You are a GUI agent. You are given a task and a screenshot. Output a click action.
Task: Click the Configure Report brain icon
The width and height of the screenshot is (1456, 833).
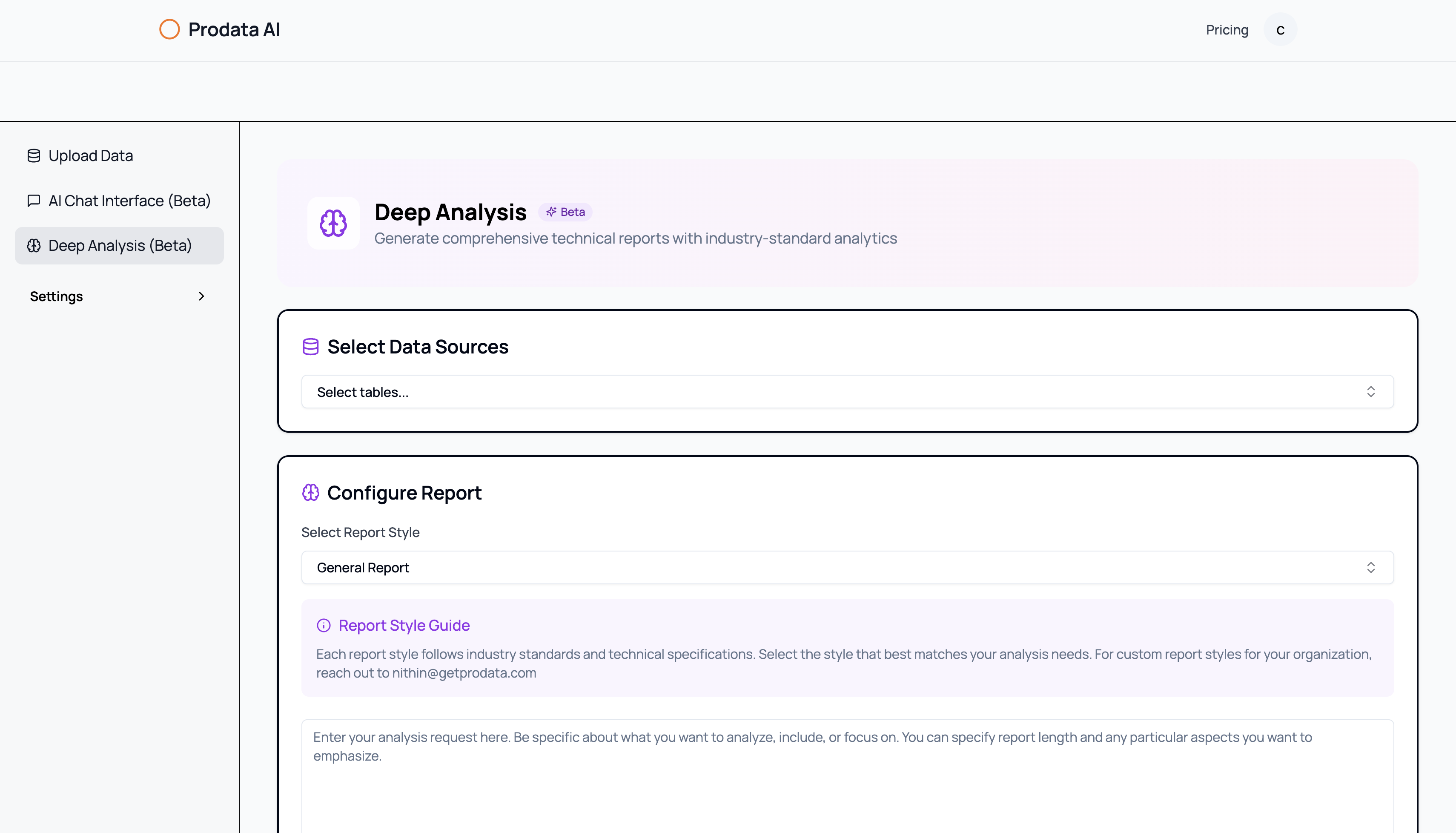point(310,493)
